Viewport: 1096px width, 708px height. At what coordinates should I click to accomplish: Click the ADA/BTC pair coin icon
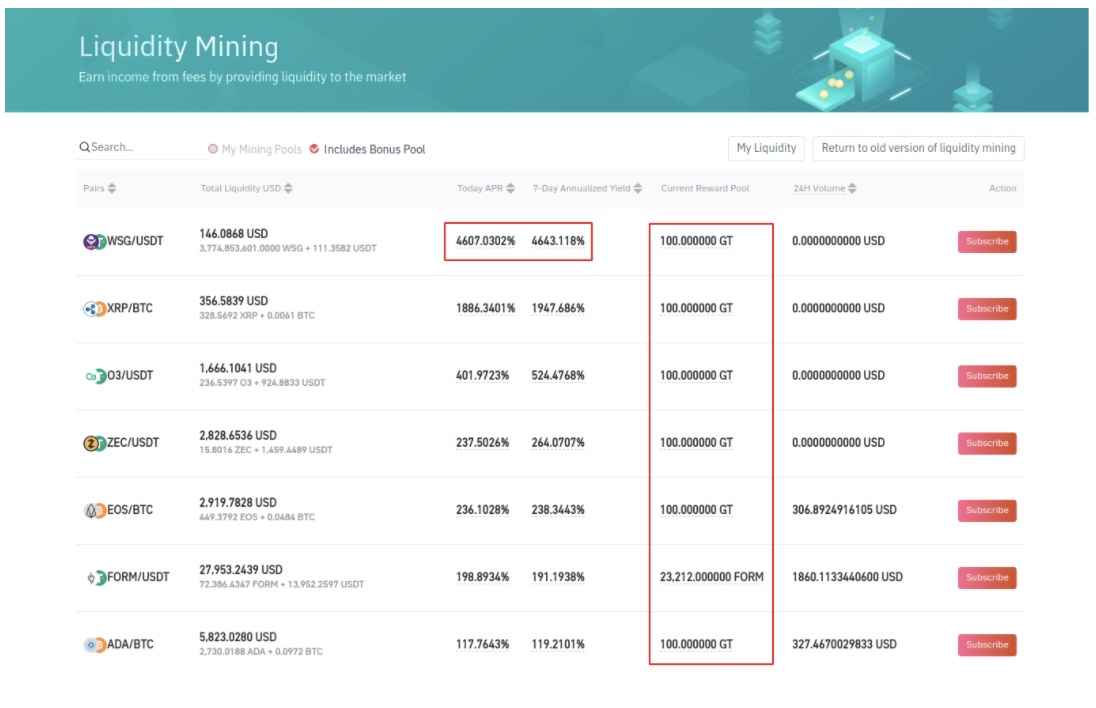[x=94, y=645]
